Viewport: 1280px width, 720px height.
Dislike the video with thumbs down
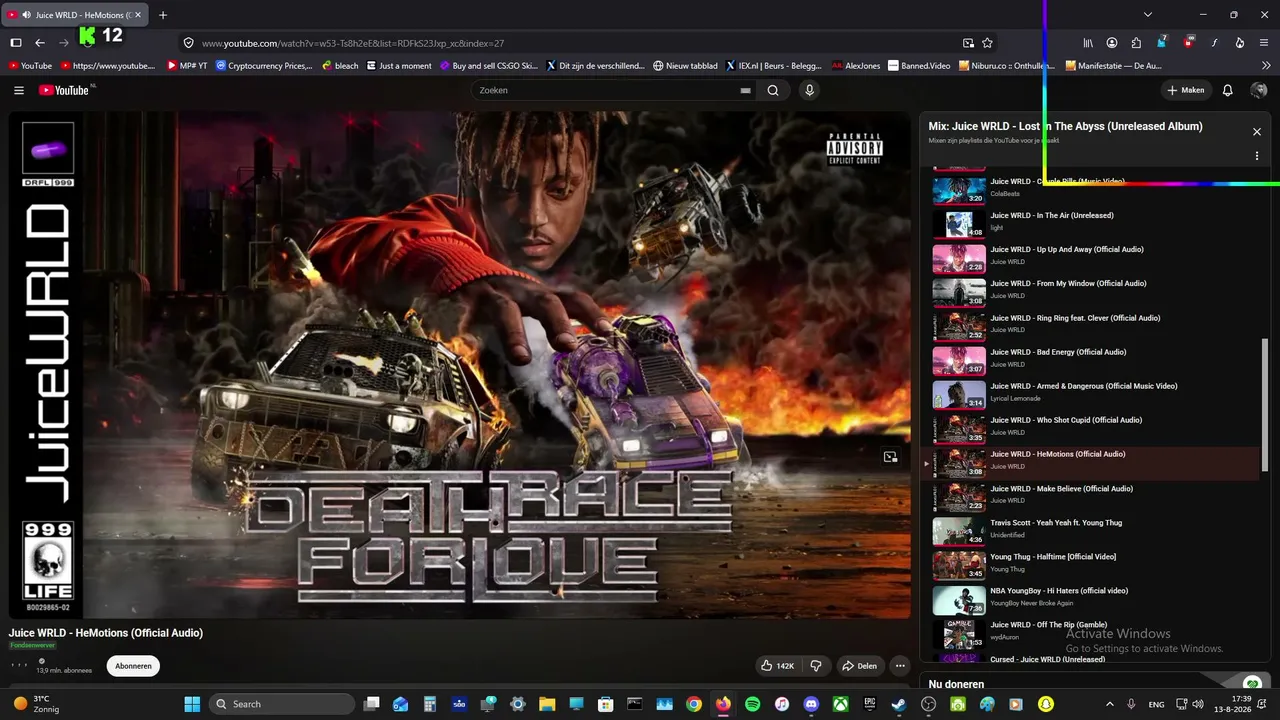click(x=816, y=666)
